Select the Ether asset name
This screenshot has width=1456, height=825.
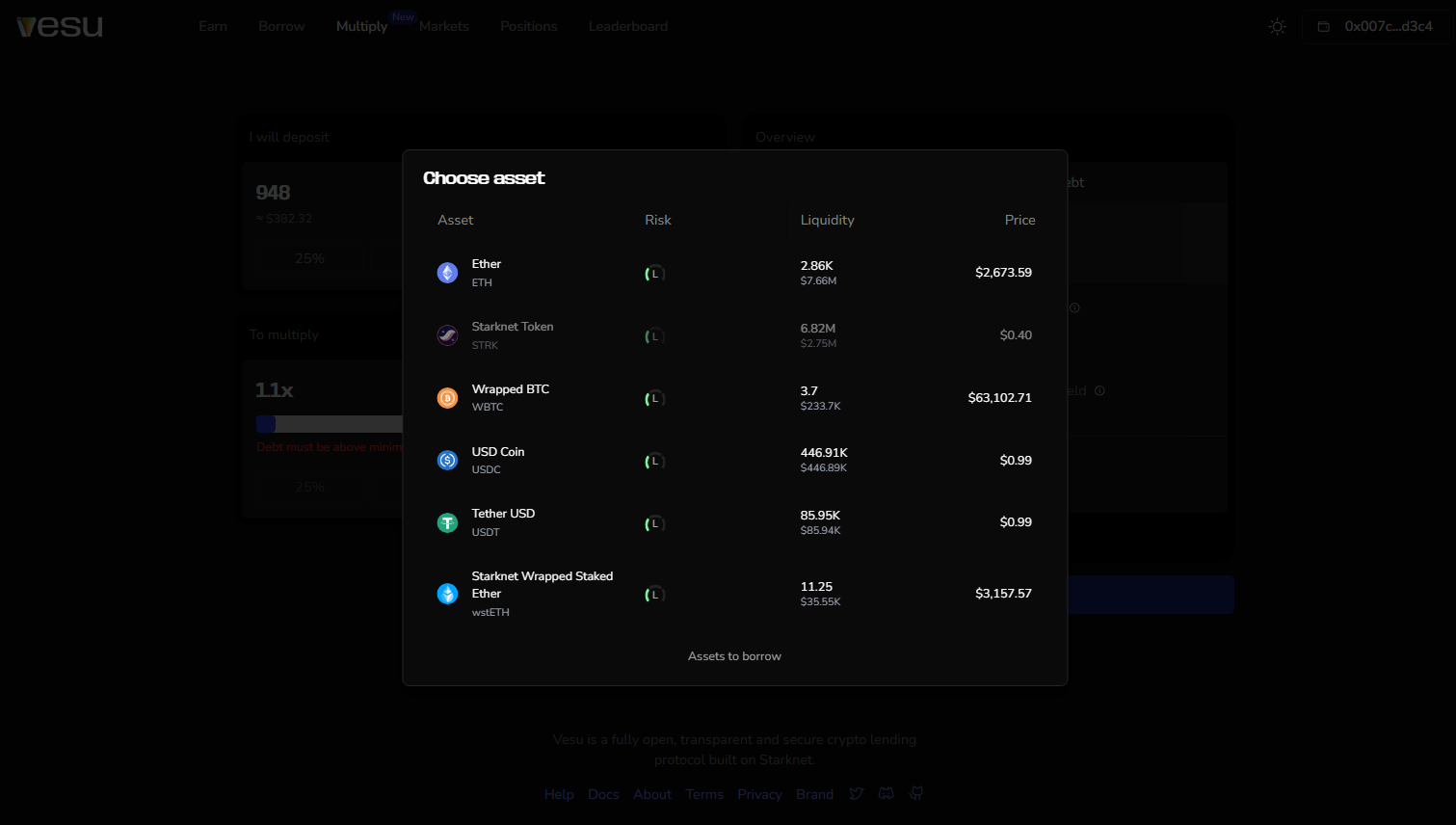pos(487,264)
